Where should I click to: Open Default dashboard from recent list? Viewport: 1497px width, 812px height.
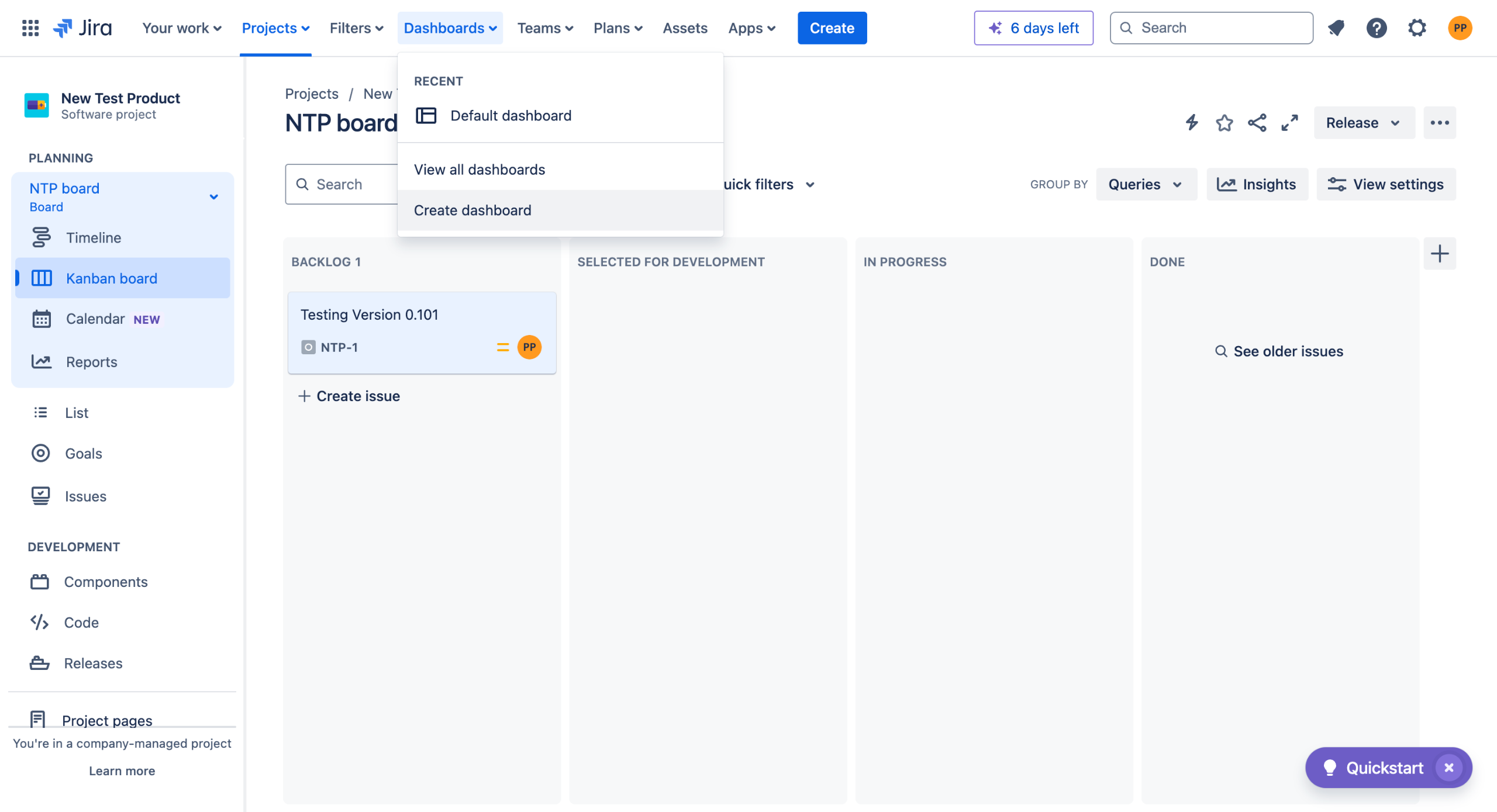[x=511, y=116]
